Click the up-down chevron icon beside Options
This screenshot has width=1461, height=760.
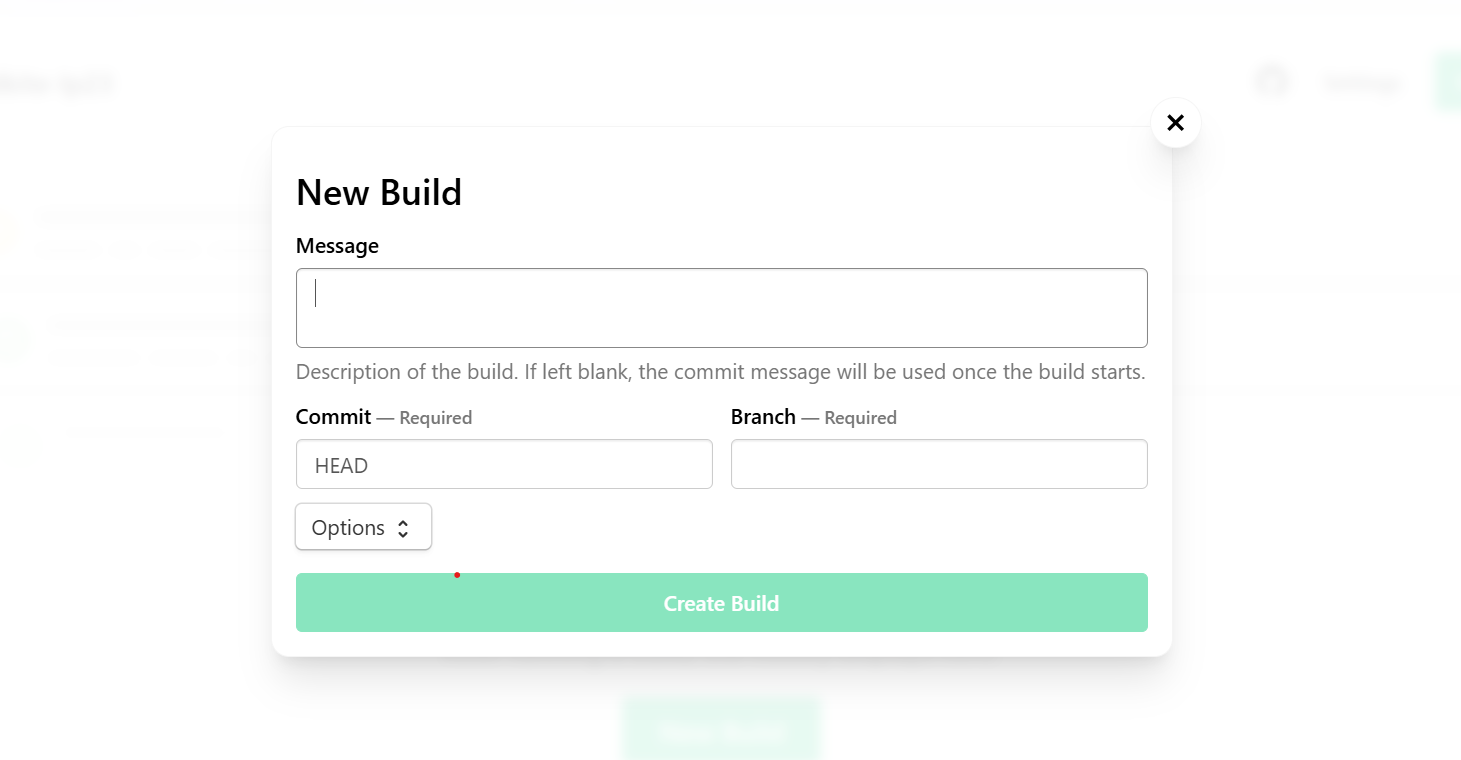pyautogui.click(x=403, y=526)
